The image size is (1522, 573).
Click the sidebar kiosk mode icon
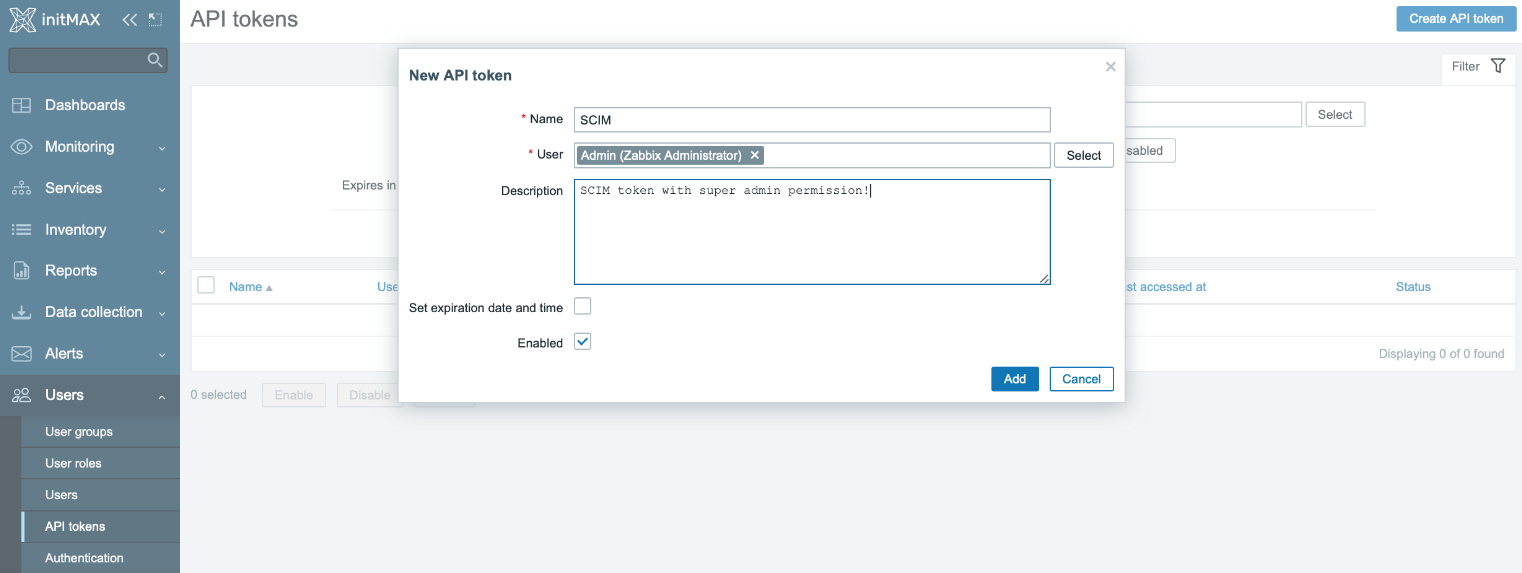coord(155,20)
